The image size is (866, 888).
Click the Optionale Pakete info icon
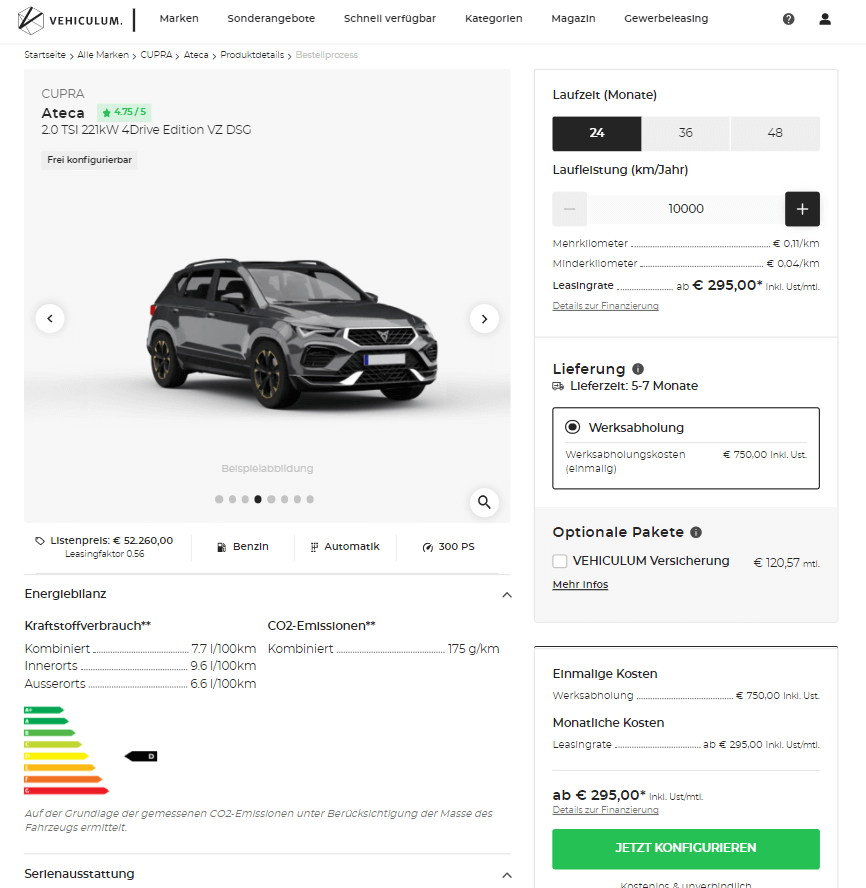(x=696, y=532)
